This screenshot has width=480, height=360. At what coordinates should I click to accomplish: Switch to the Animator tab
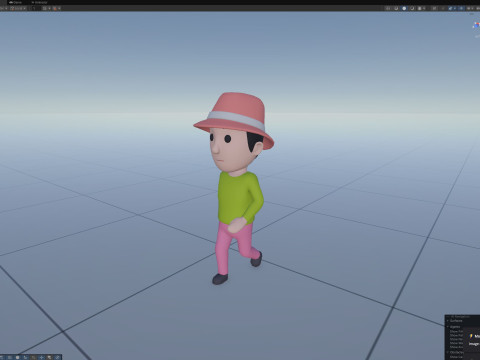point(39,2)
